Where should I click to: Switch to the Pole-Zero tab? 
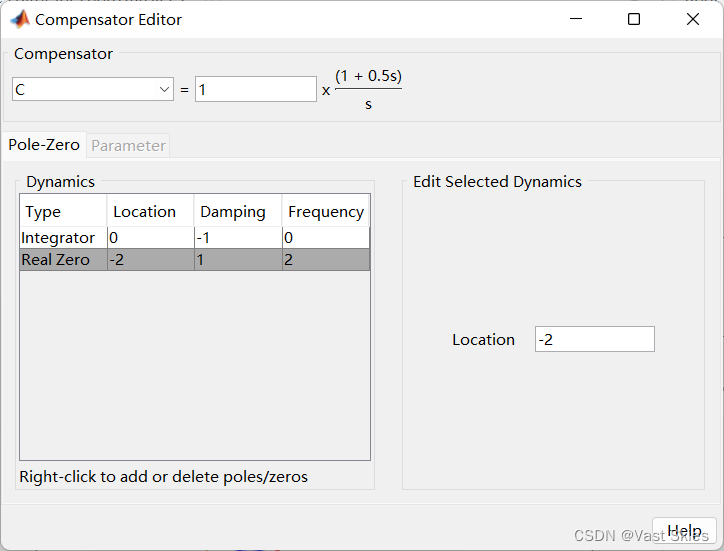tap(44, 145)
